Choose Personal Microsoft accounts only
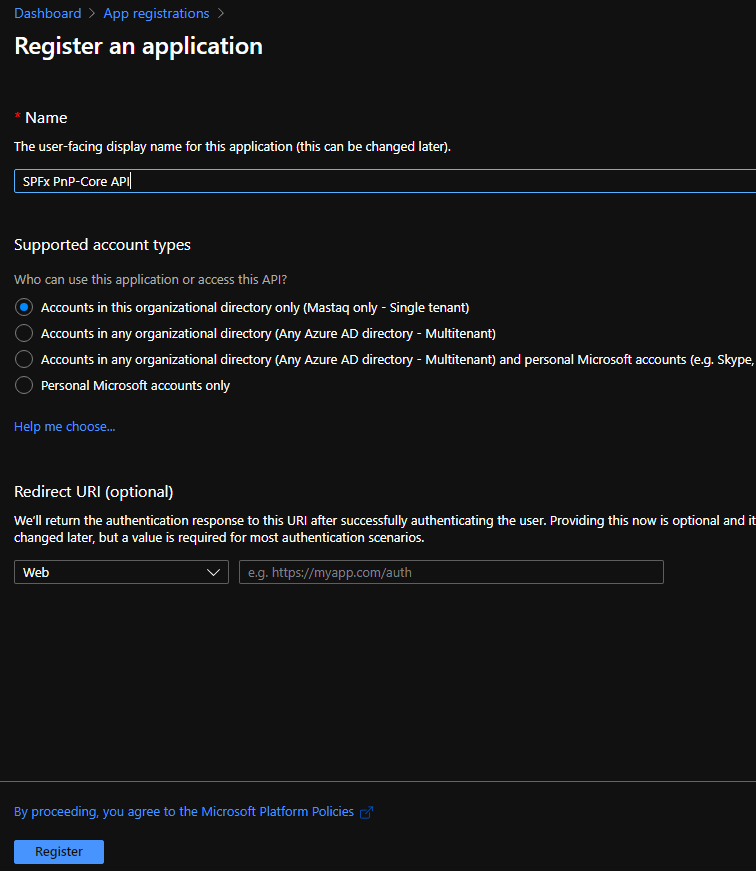 23,385
